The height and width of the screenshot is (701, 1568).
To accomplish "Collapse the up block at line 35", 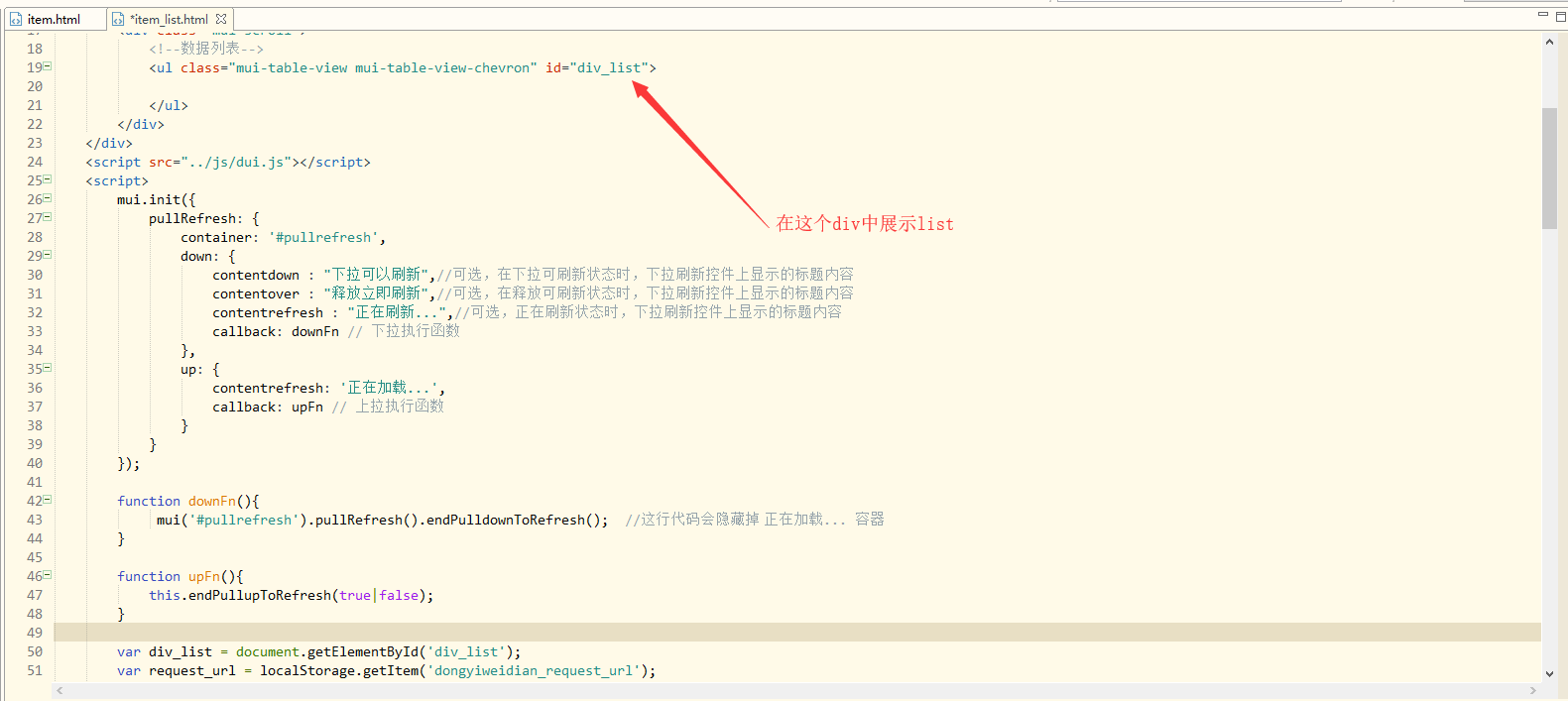I will [48, 368].
